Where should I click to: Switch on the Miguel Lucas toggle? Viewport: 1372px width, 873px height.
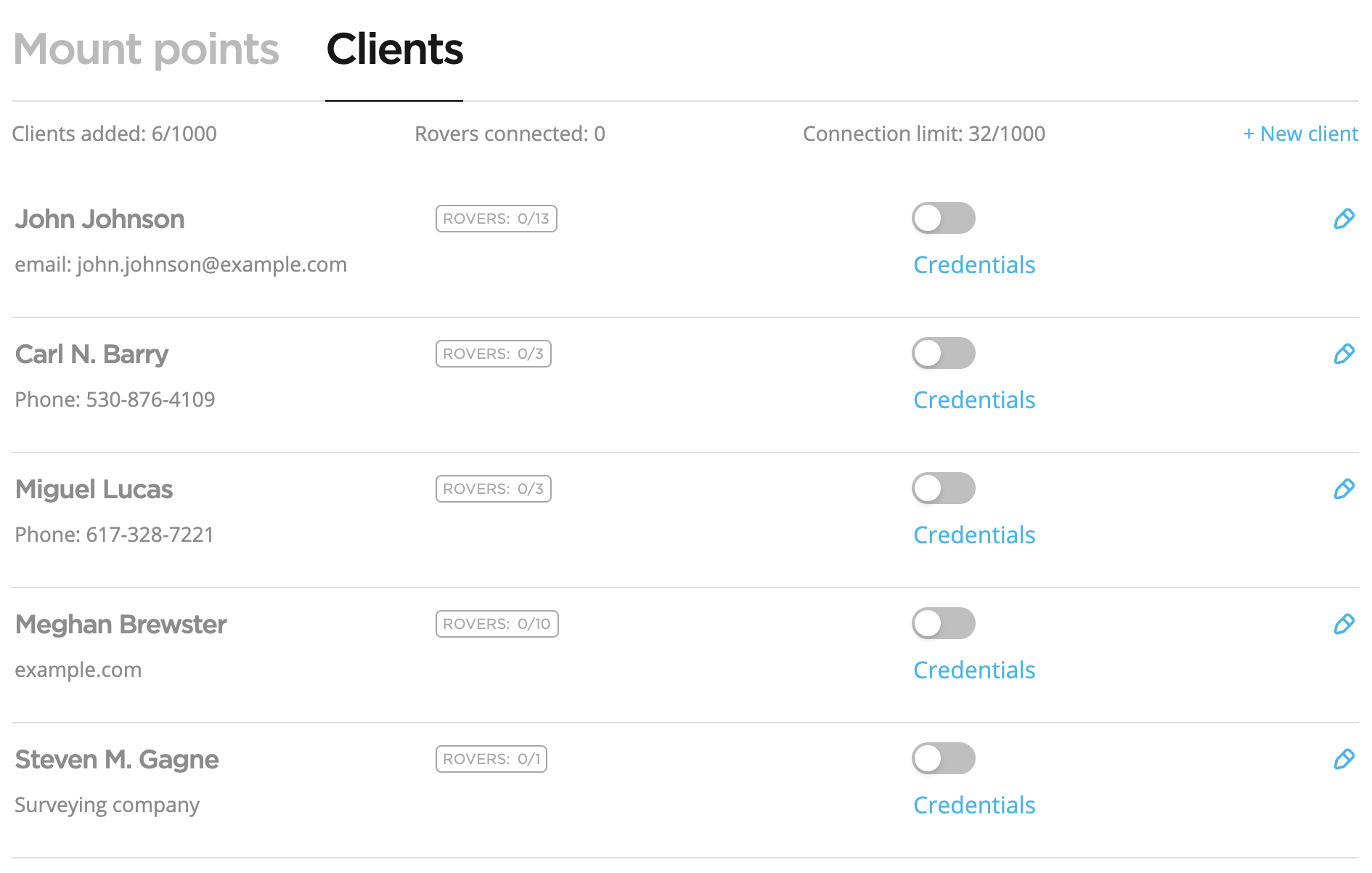click(943, 488)
